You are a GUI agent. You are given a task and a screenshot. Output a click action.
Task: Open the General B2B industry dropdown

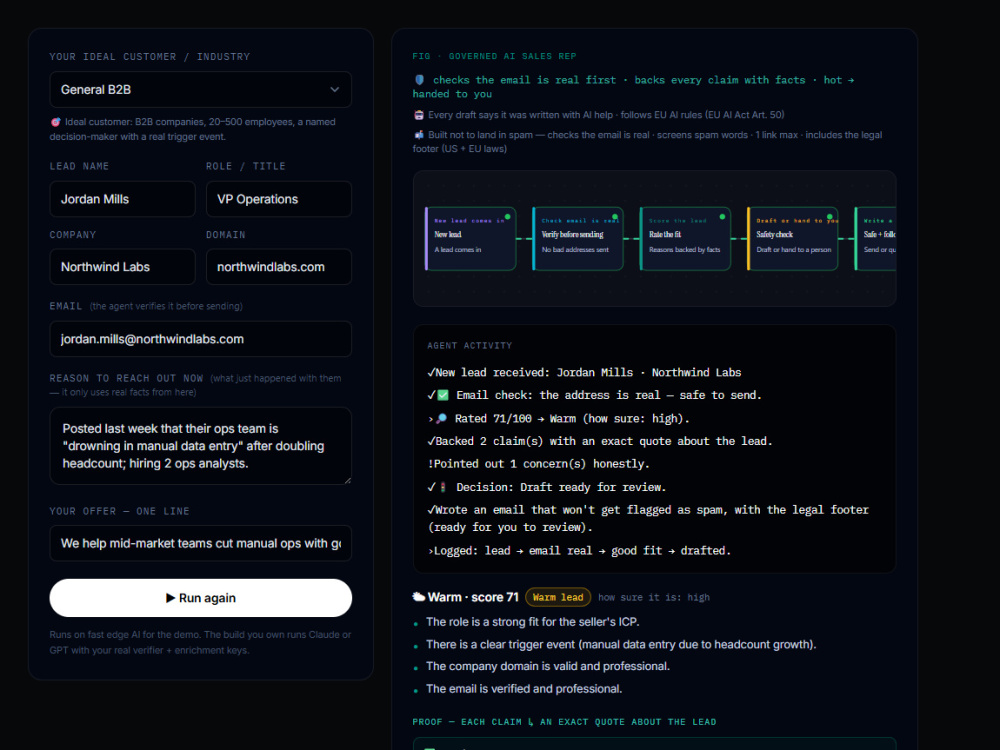pos(200,90)
